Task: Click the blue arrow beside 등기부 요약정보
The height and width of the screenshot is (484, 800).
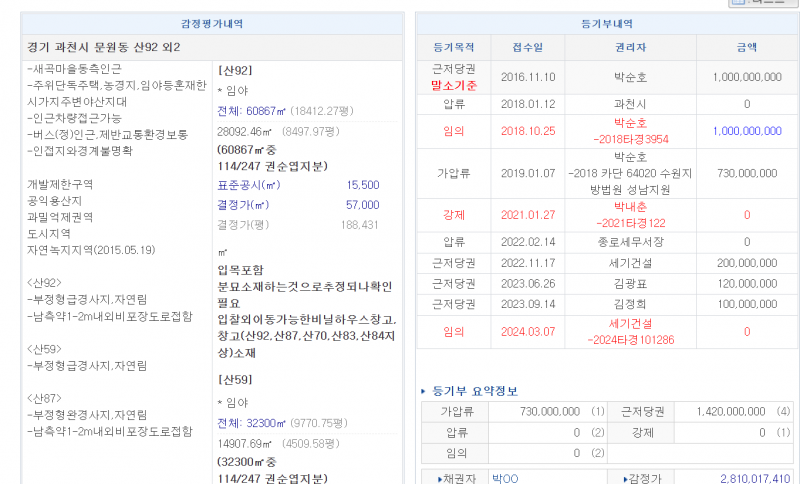Action: pos(423,391)
